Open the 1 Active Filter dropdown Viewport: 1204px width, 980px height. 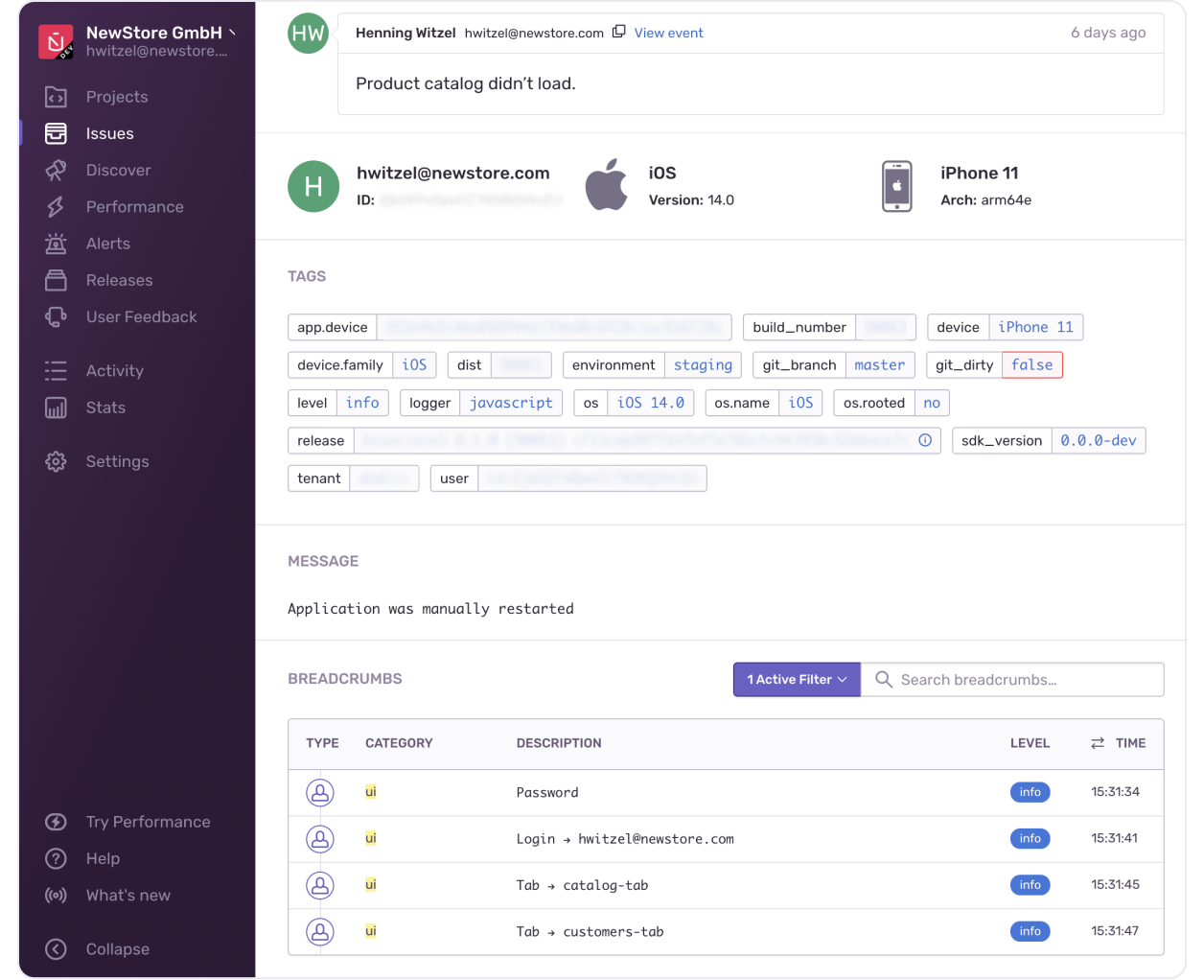click(797, 680)
